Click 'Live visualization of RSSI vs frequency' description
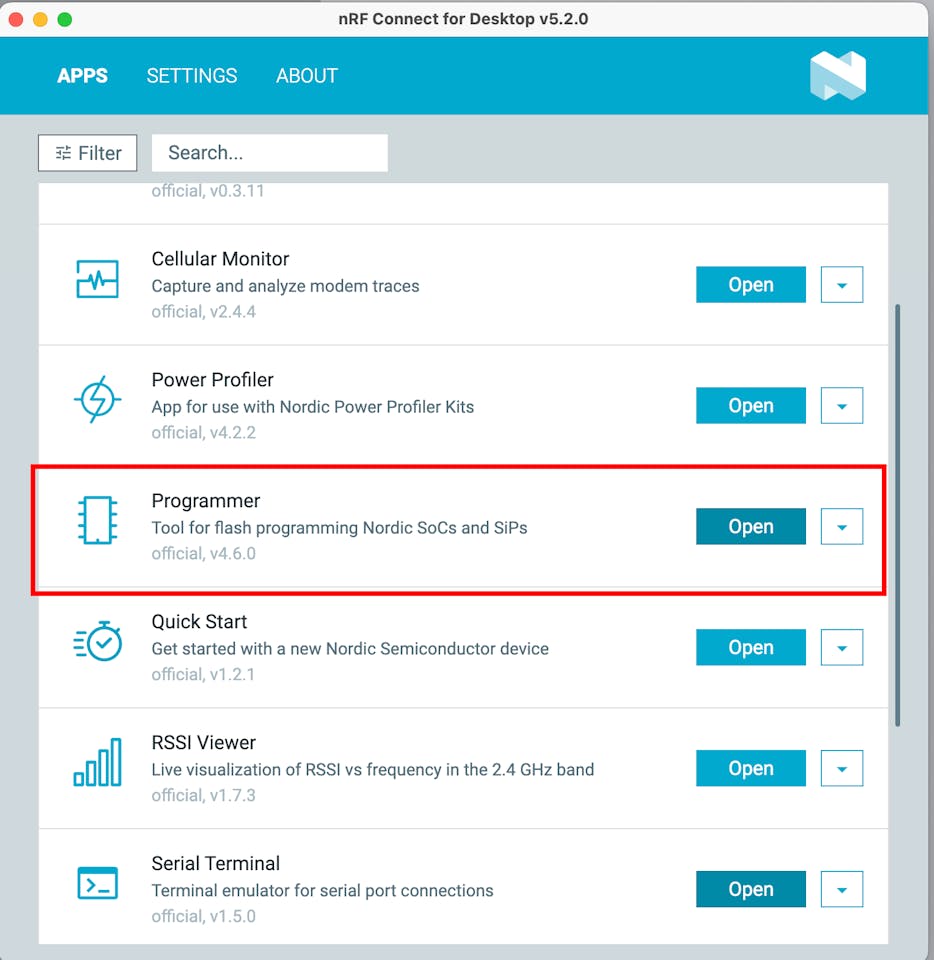Screen dimensions: 934x960 tap(373, 770)
